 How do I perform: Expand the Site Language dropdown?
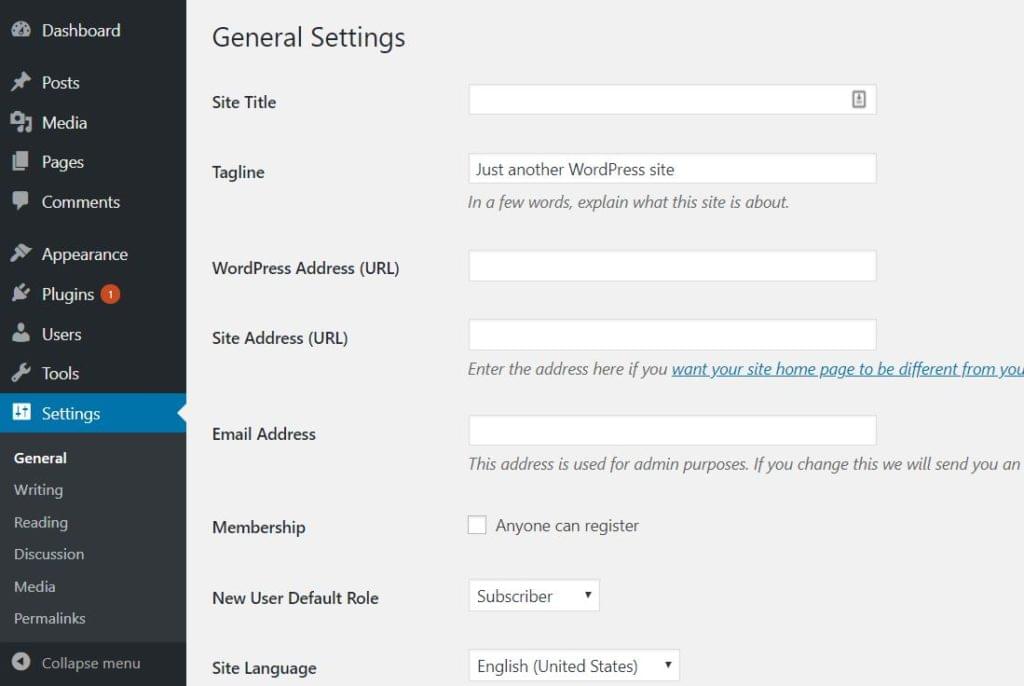click(x=573, y=666)
